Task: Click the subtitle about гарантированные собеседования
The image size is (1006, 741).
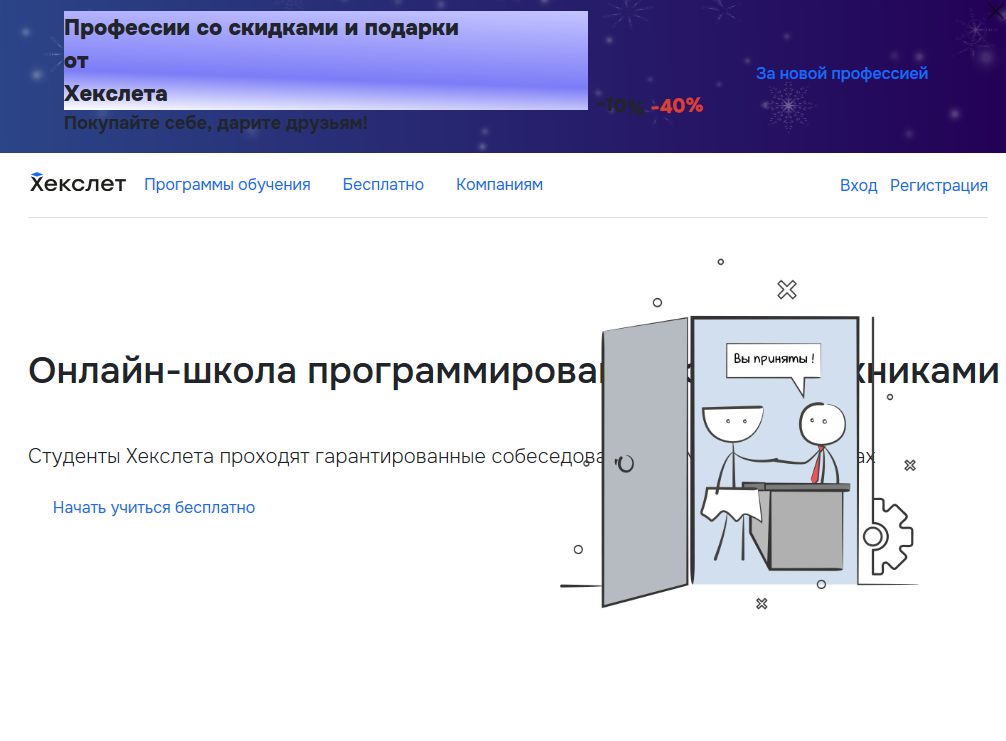Action: pyautogui.click(x=300, y=455)
